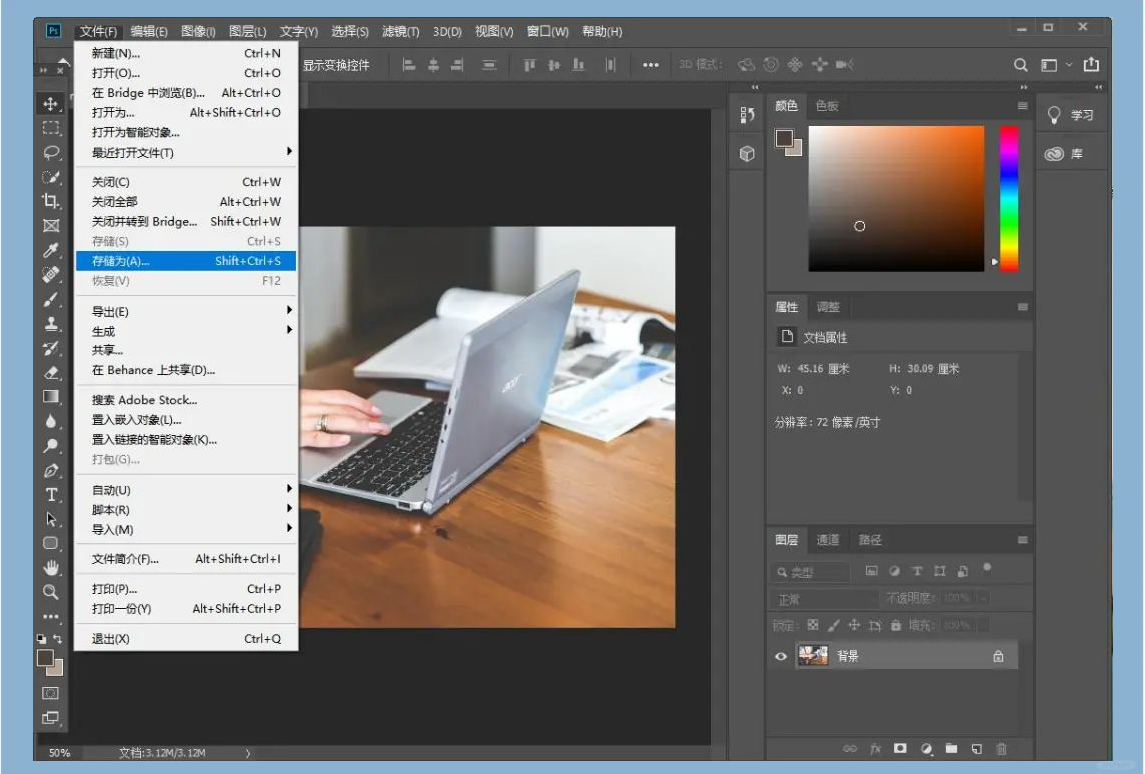Expand the 导出 submenu arrow

pos(289,311)
